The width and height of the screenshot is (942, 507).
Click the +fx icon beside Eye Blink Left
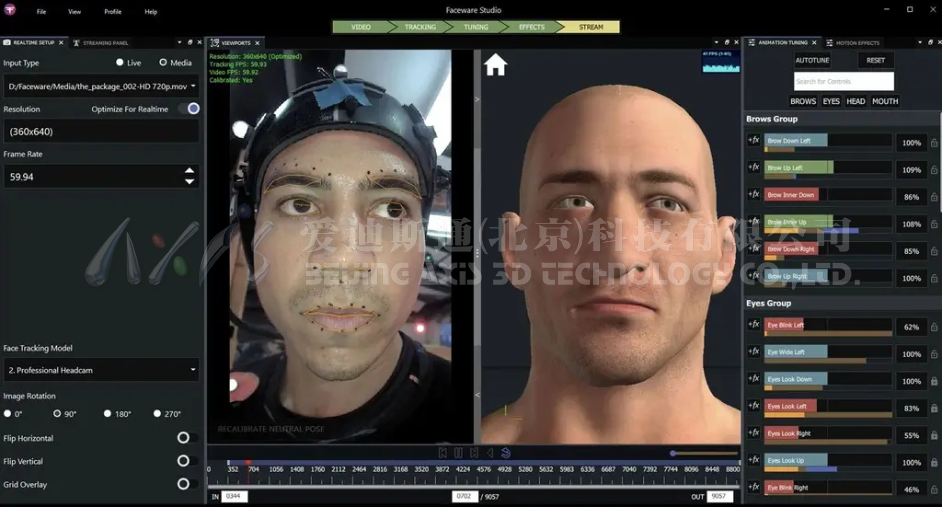(x=754, y=325)
